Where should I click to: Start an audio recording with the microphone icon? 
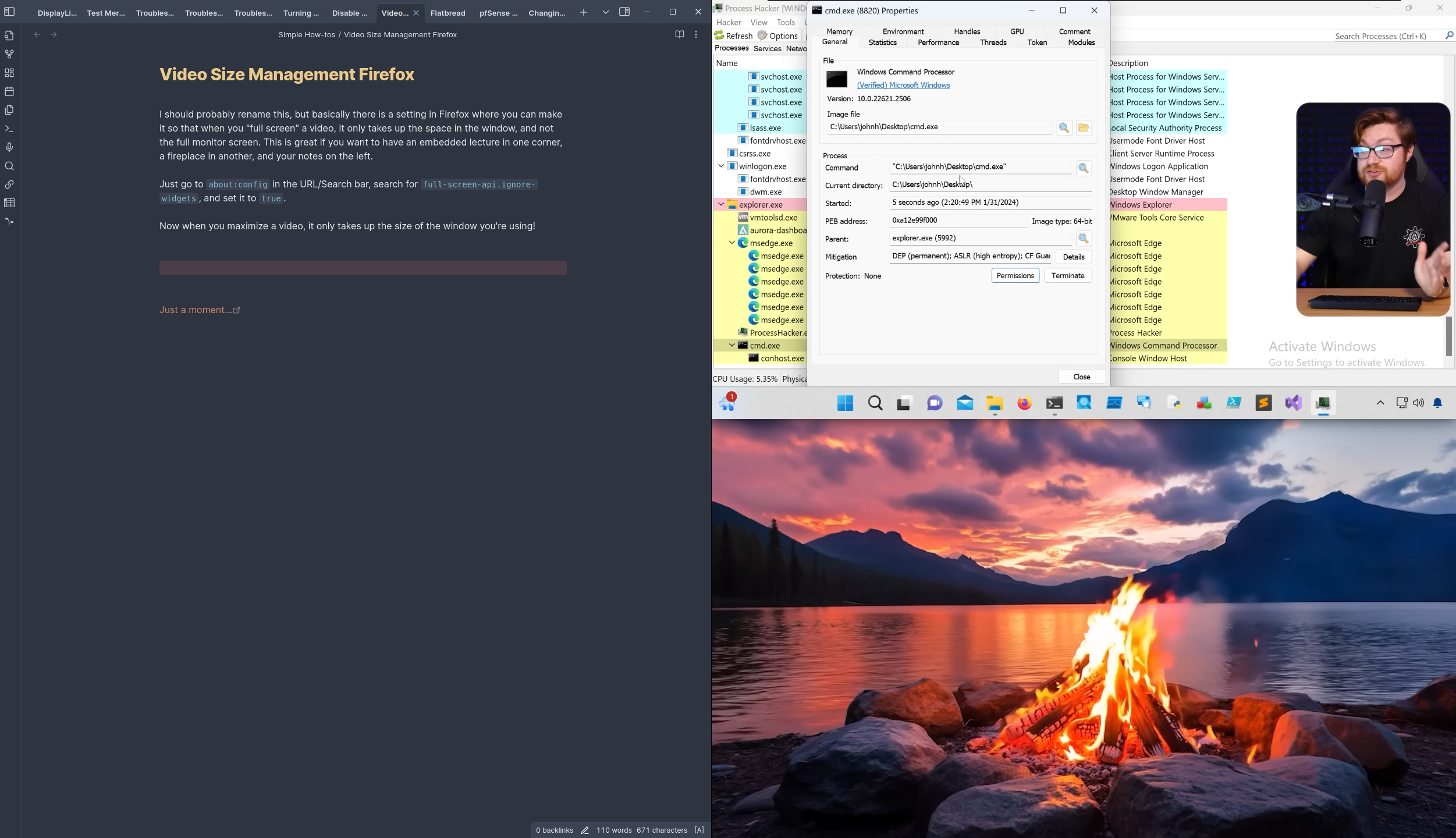(9, 147)
